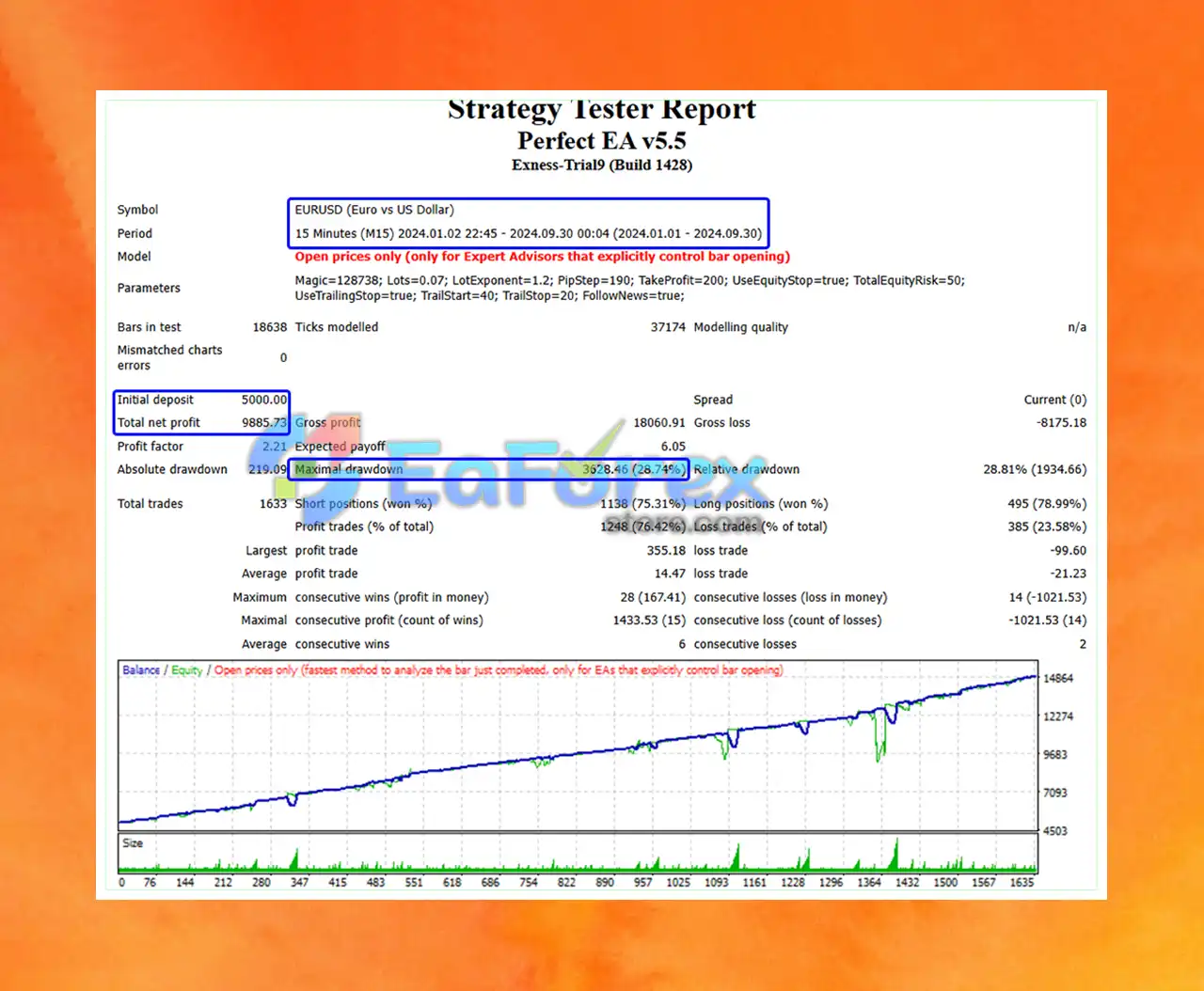Viewport: 1204px width, 991px height.
Task: Click the 'Expected payoff' label
Action: click(x=341, y=447)
